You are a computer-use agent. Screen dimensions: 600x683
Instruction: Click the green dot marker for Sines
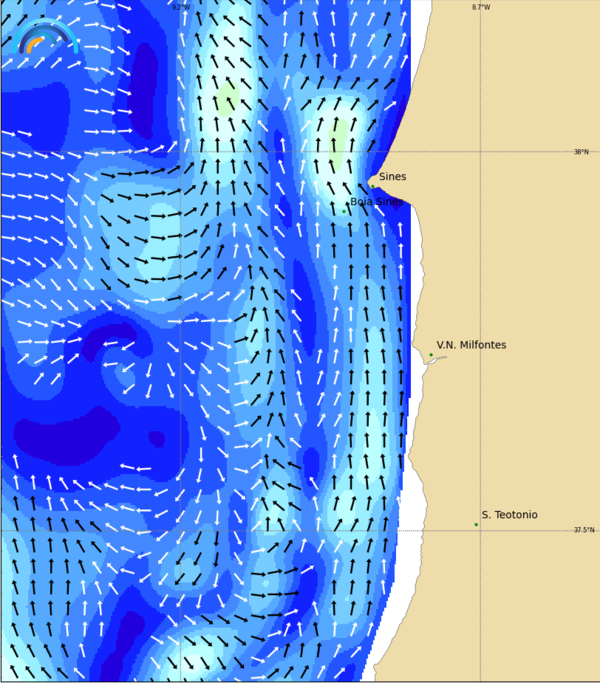point(373,185)
